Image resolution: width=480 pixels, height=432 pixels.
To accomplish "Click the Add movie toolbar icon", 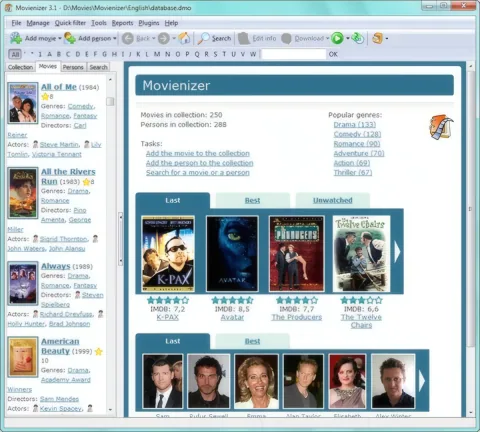I will (x=16, y=38).
